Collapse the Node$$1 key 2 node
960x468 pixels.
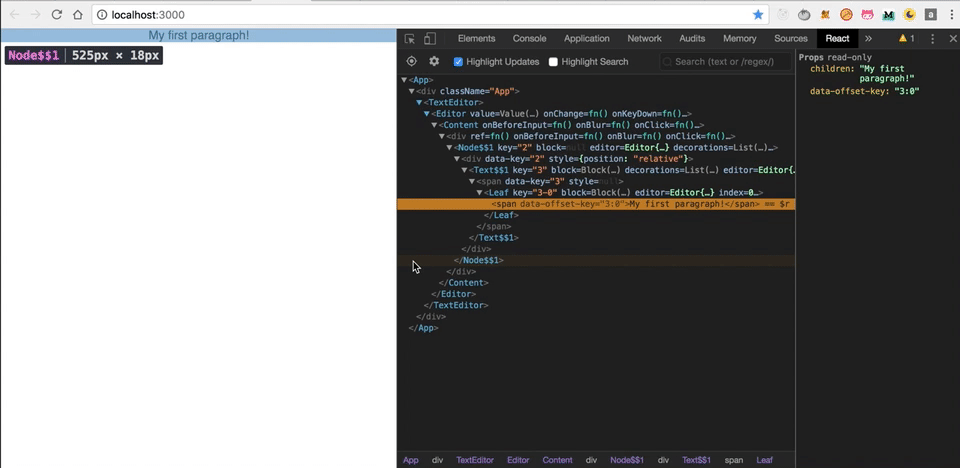[x=449, y=148]
